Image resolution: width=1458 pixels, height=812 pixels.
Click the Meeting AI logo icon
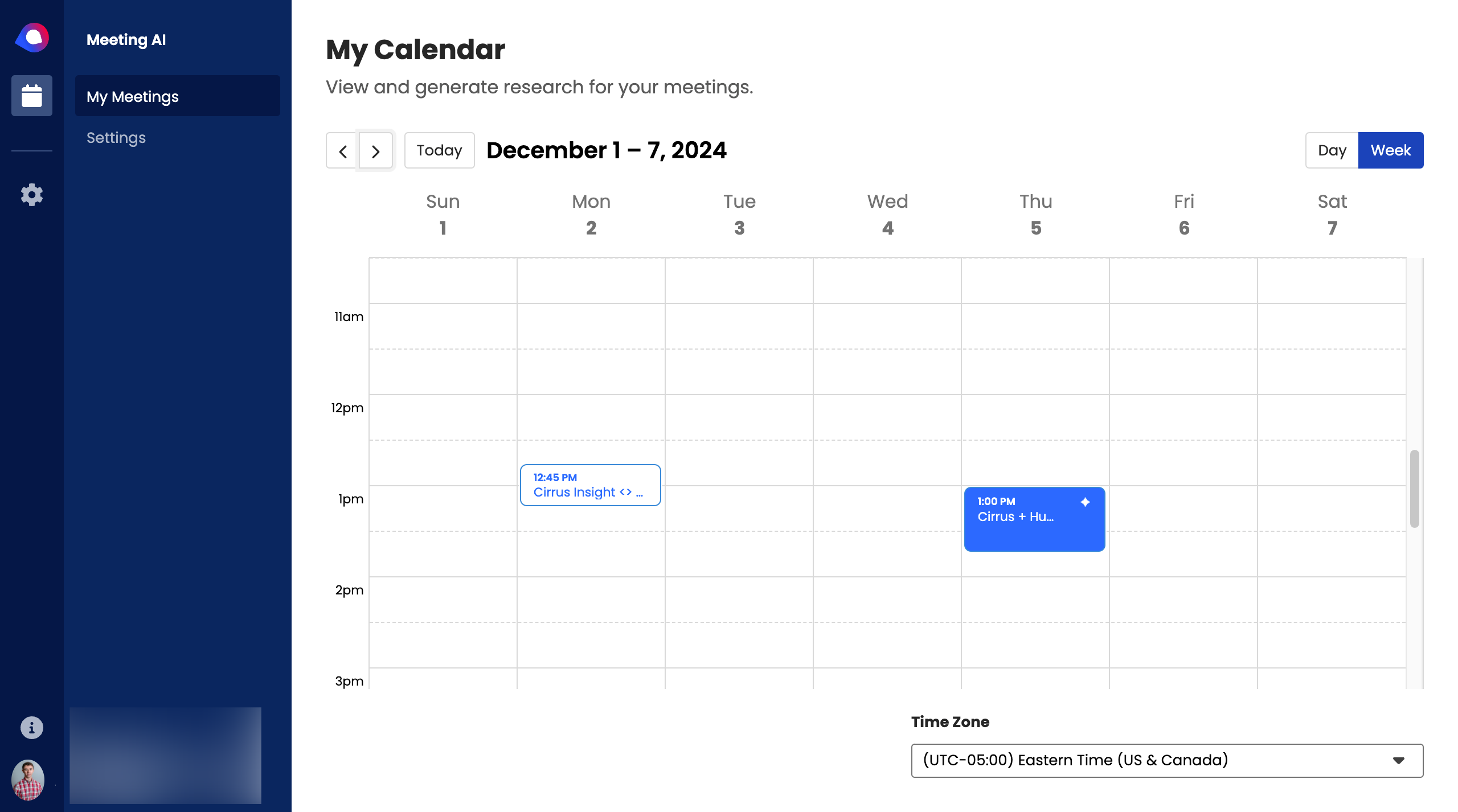click(32, 38)
